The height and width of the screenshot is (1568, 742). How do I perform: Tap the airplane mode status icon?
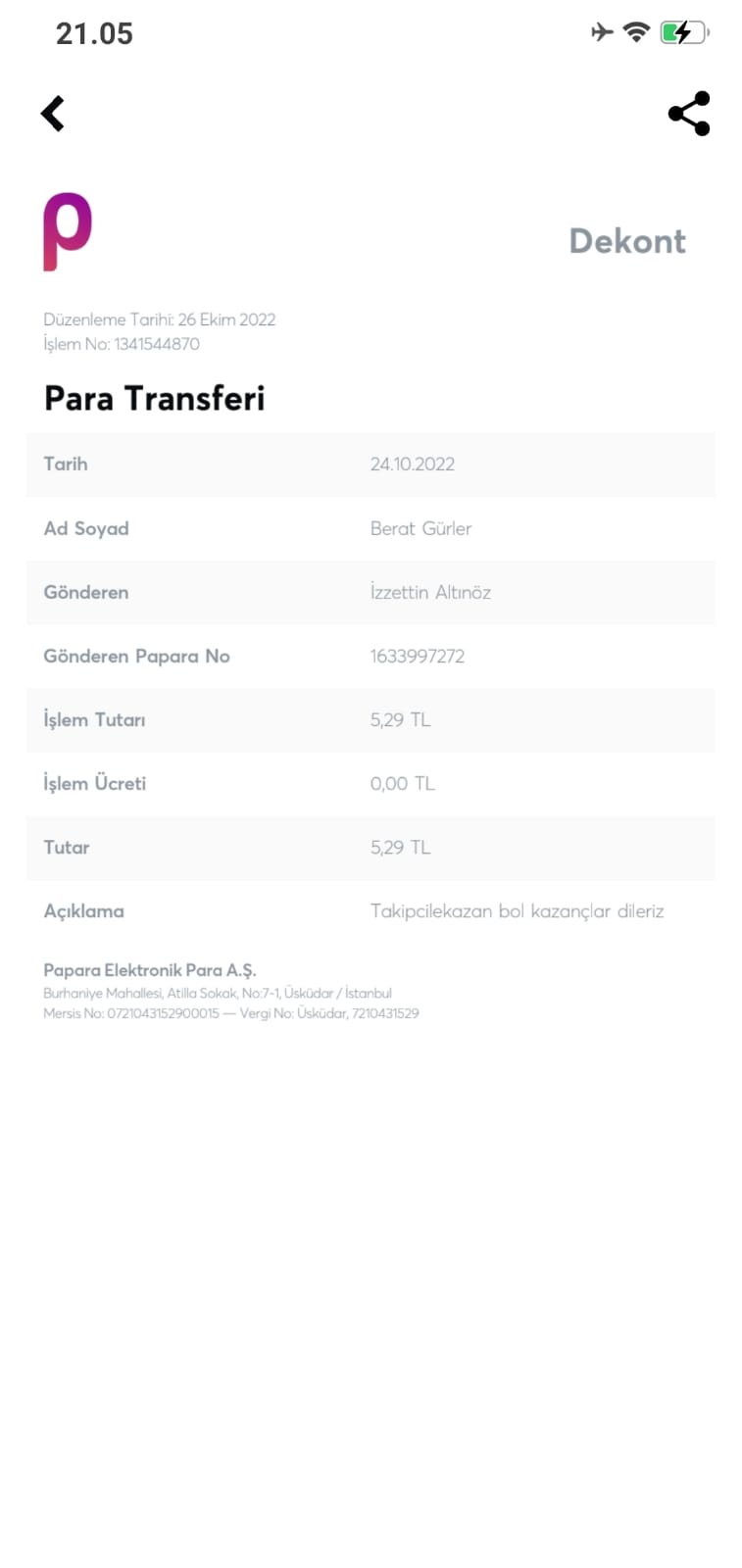pos(602,32)
